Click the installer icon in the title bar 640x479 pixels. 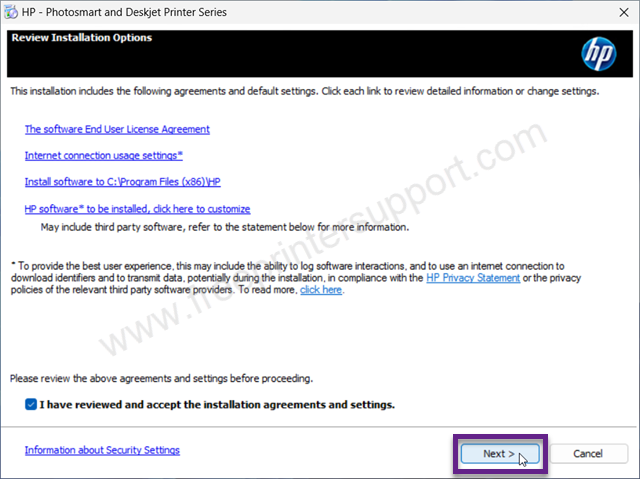point(11,12)
